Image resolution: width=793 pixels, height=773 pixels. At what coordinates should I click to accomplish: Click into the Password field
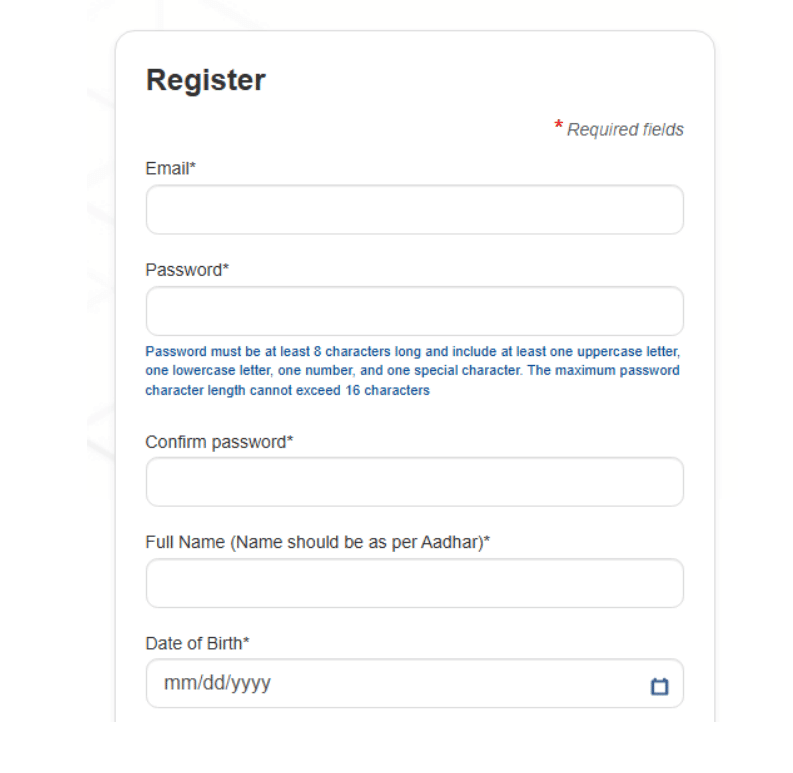click(x=414, y=311)
